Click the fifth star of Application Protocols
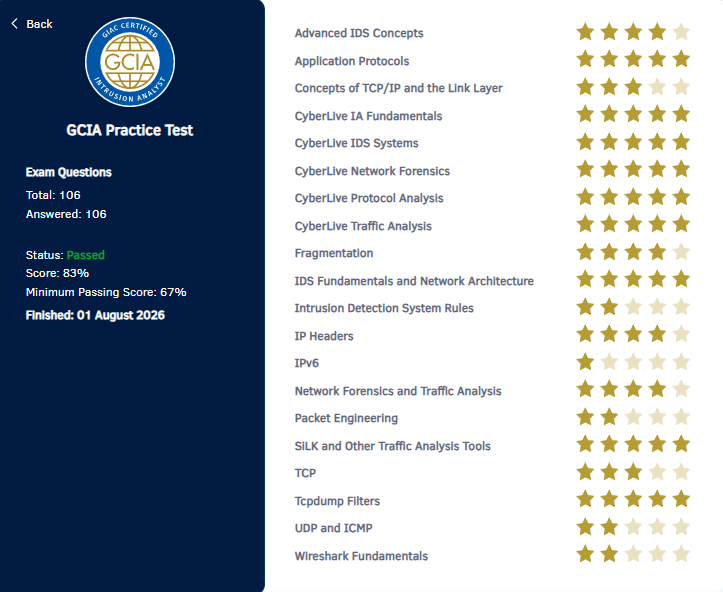 (x=681, y=59)
